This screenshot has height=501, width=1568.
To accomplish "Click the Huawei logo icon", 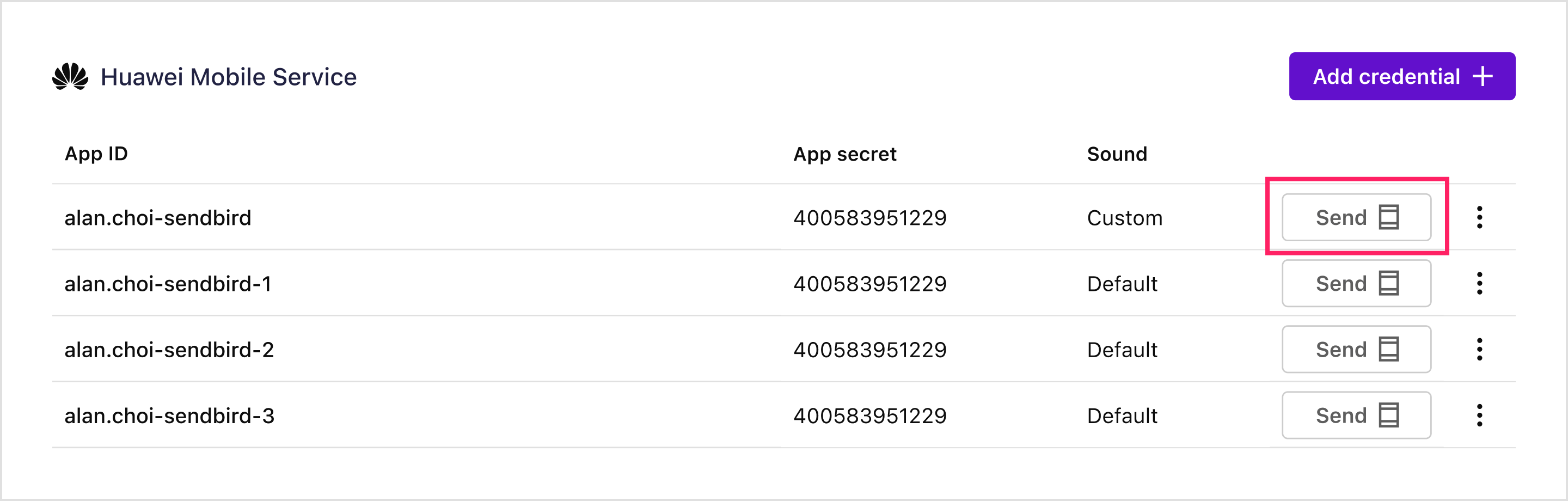I will click(x=70, y=77).
